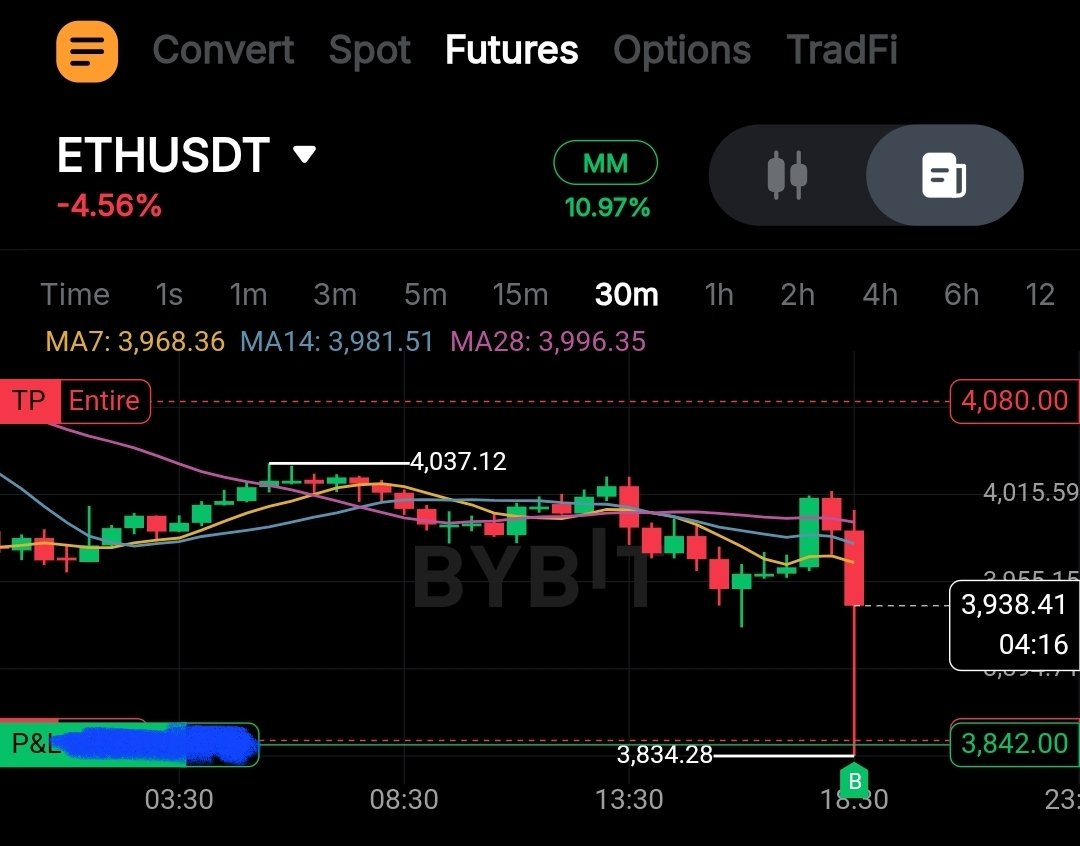Screen dimensions: 1080x846
Task: Select the 6h chart interval
Action: tap(962, 295)
